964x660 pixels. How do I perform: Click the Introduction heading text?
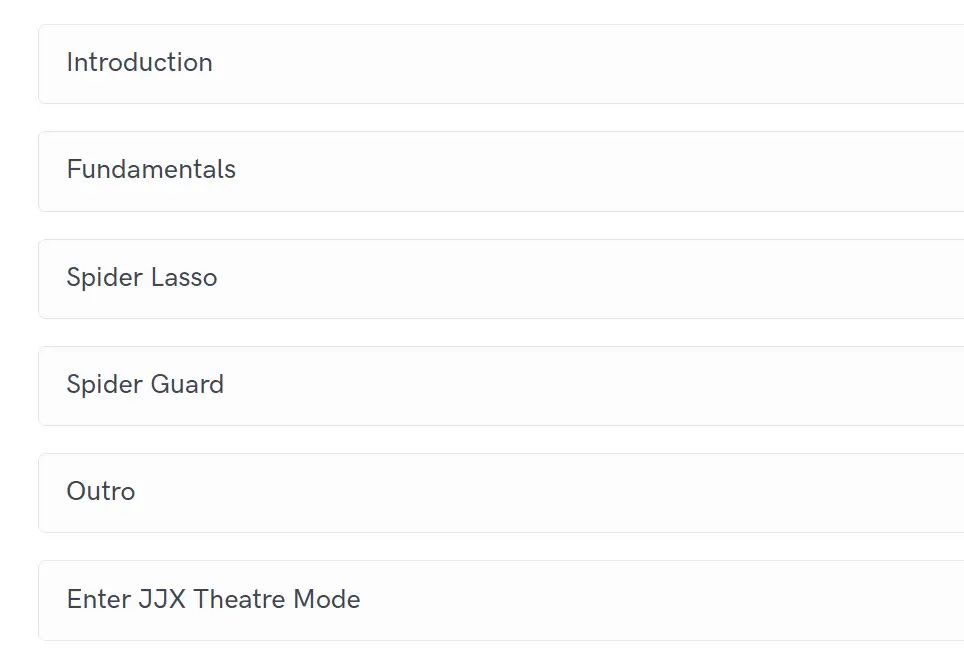tap(139, 63)
